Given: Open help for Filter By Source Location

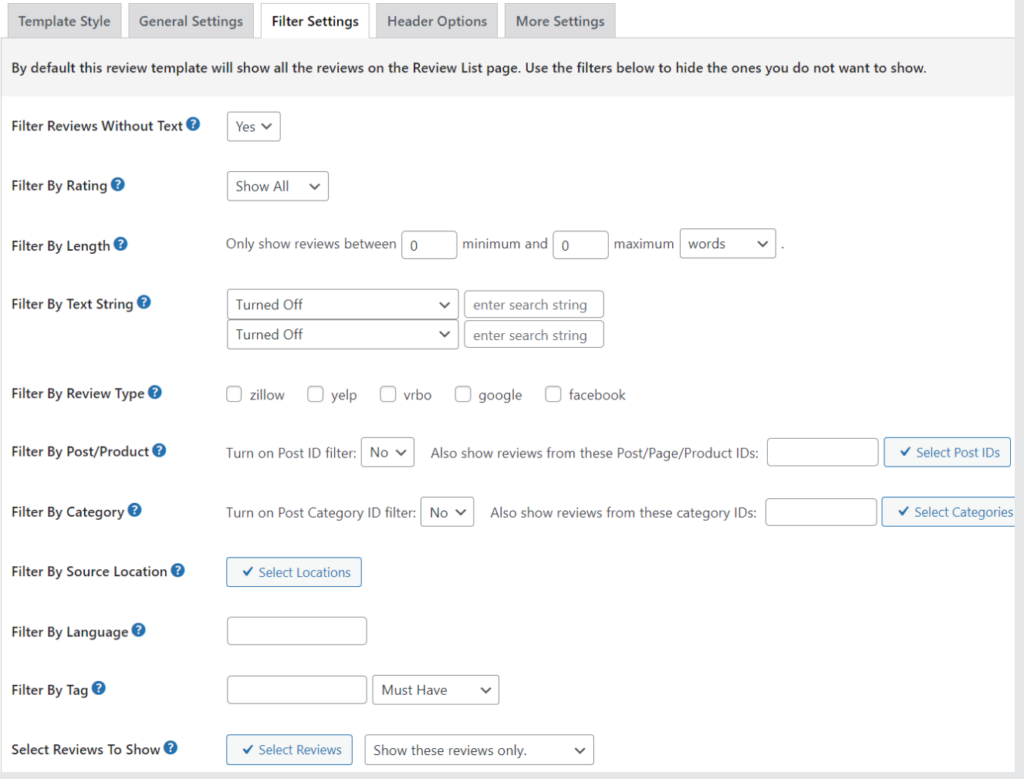Looking at the screenshot, I should [178, 570].
